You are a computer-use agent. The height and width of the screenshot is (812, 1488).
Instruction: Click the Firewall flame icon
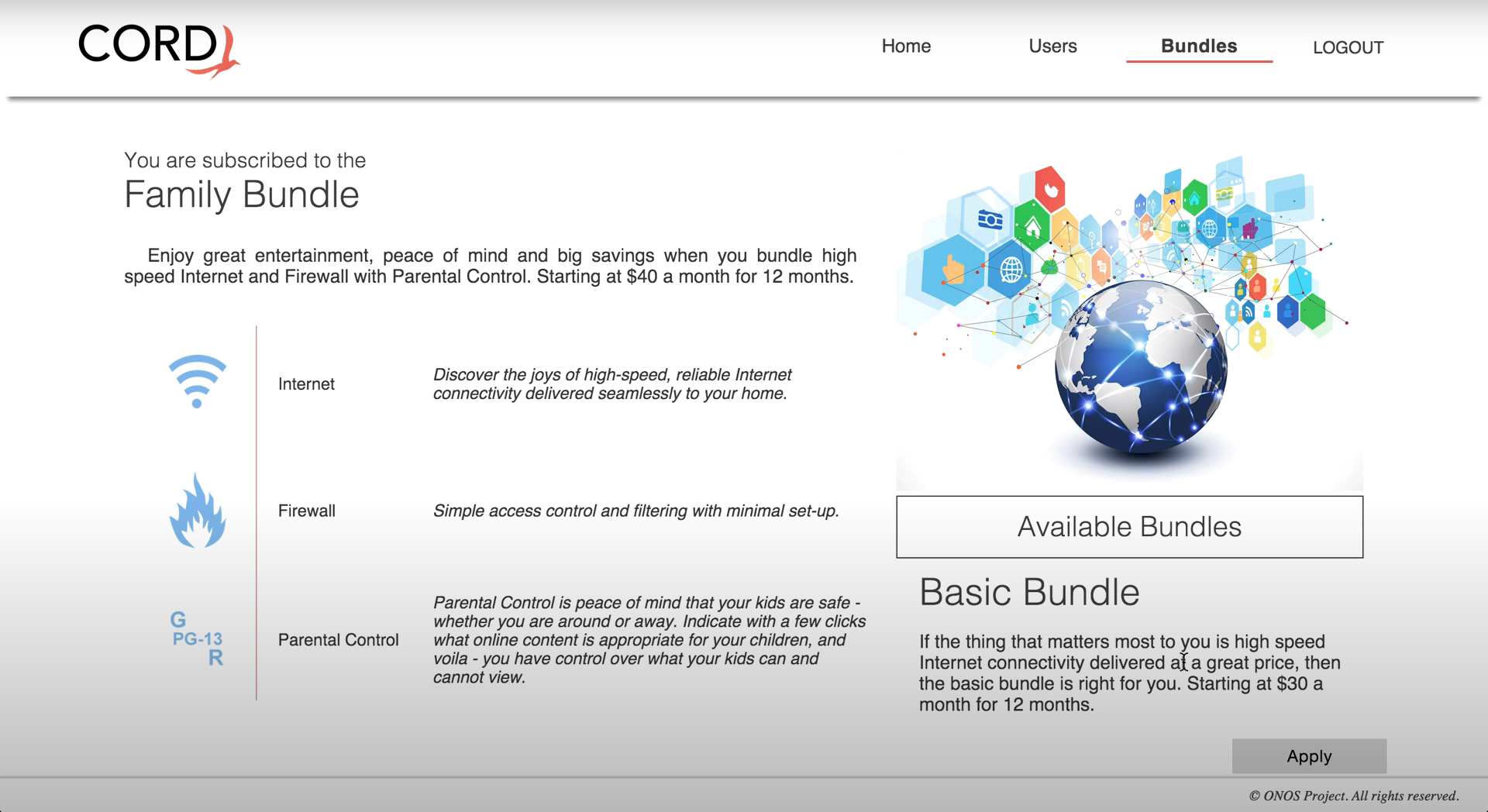coord(198,511)
